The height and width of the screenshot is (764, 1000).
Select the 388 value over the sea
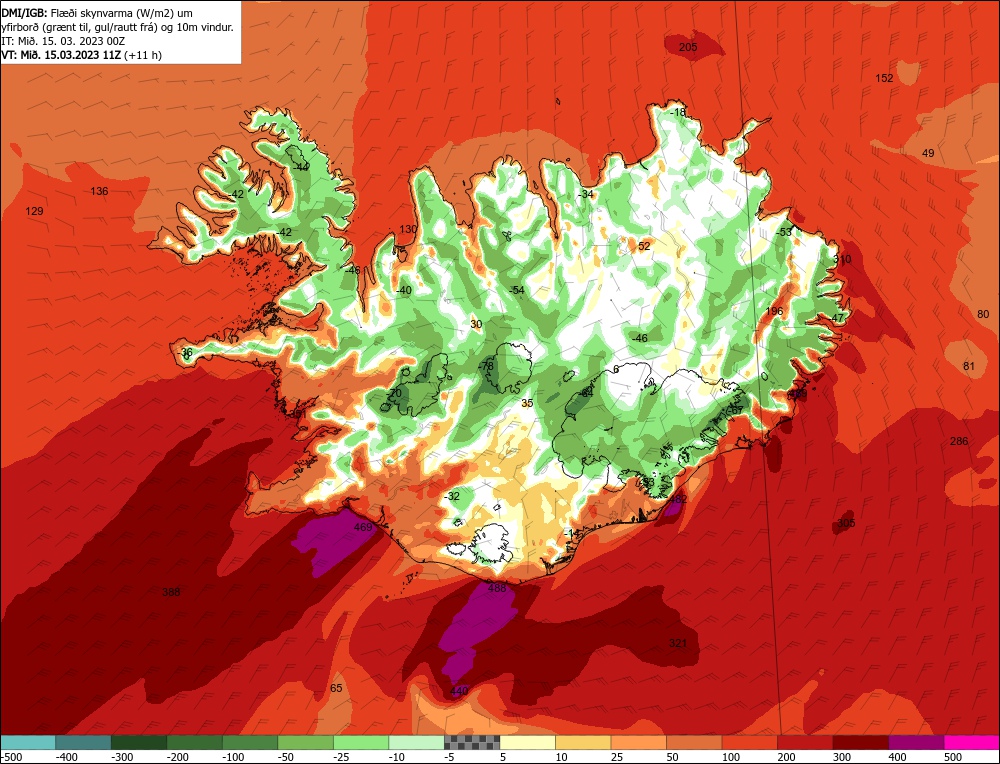171,592
